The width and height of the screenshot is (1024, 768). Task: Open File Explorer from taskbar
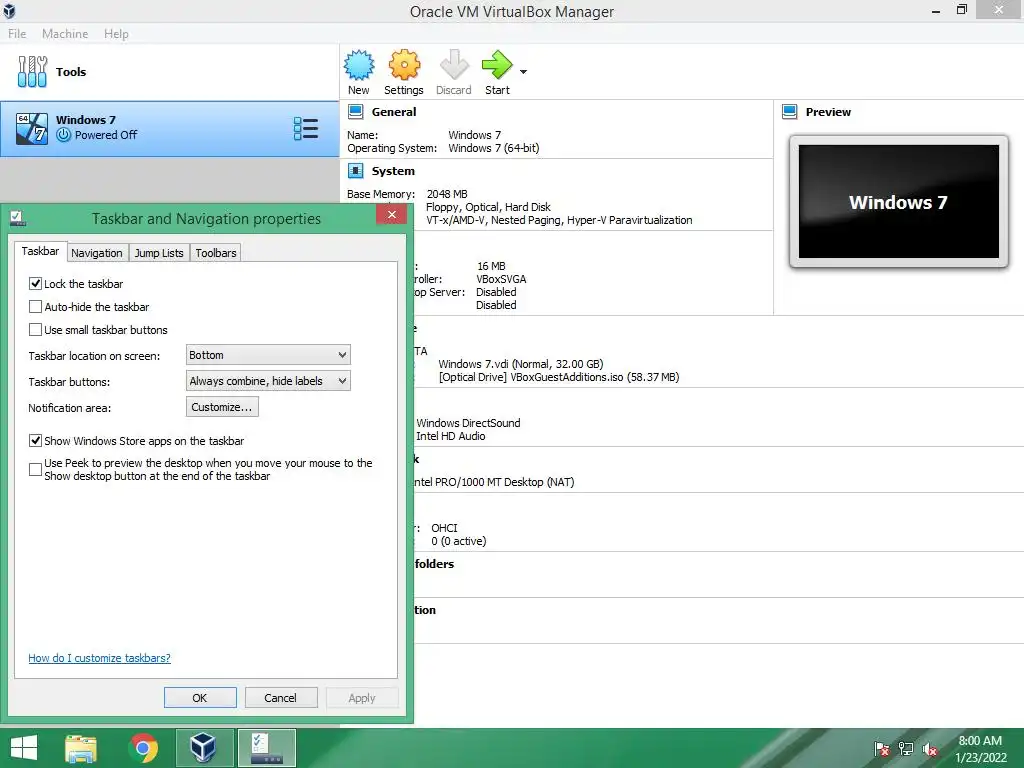coord(81,748)
